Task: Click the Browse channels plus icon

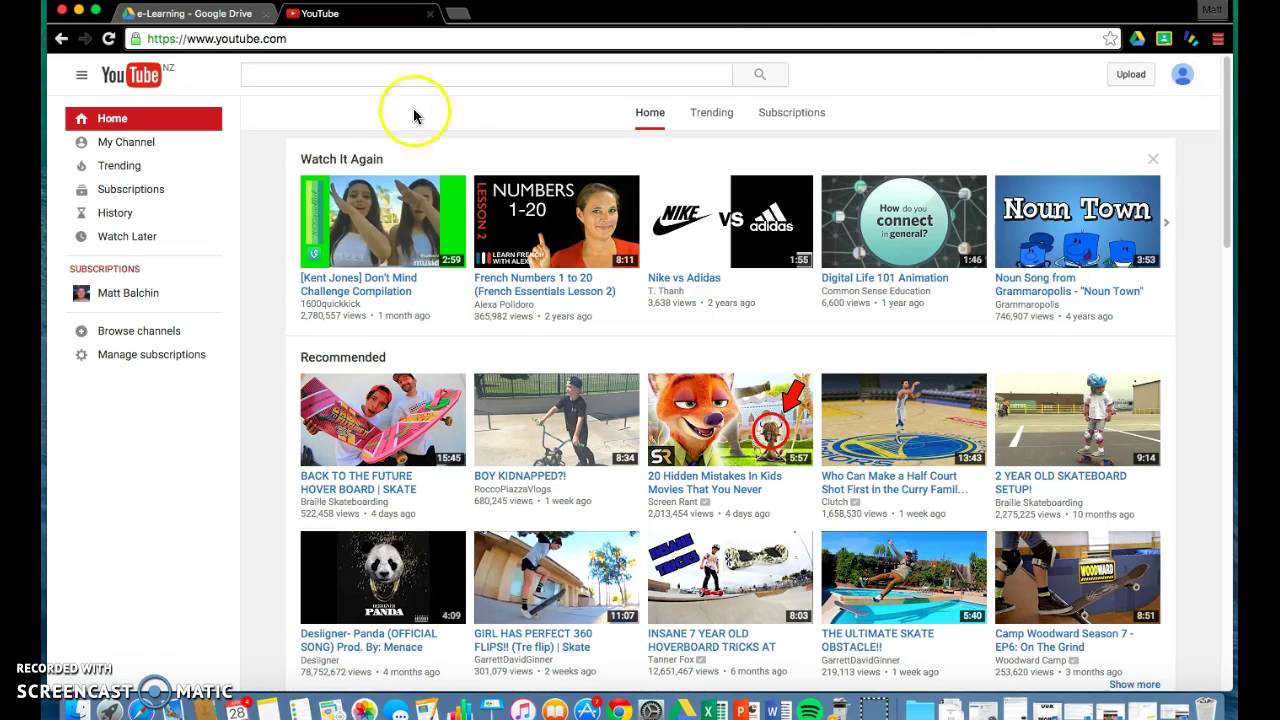Action: (81, 331)
